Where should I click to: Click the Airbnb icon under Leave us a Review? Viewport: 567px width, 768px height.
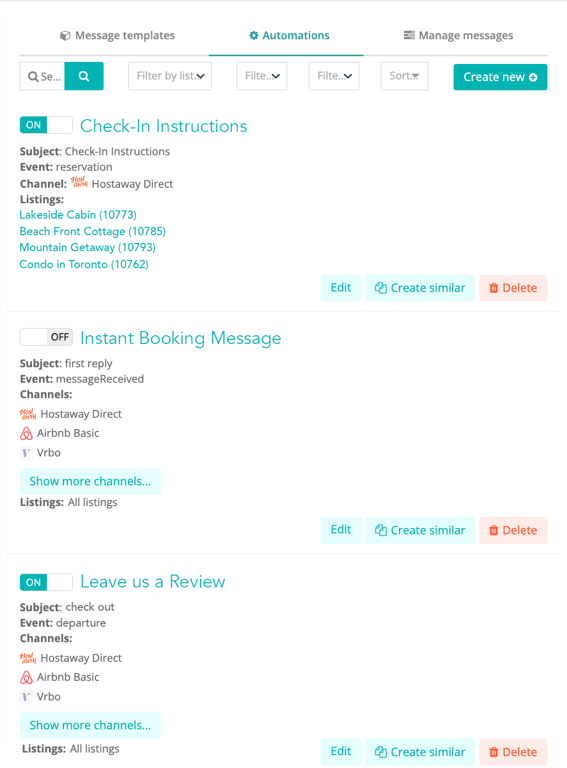point(26,677)
